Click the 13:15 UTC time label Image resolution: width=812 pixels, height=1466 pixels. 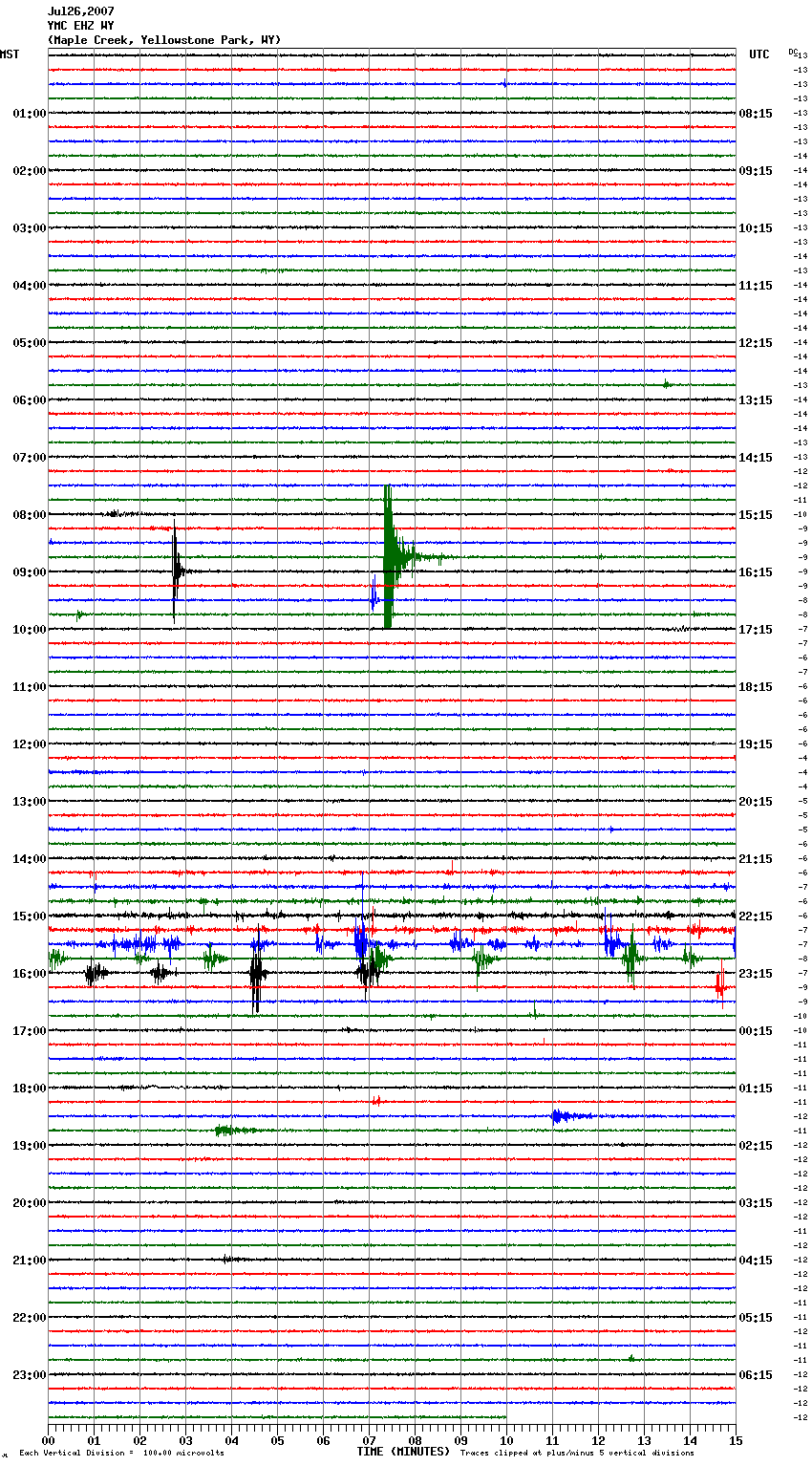point(756,400)
